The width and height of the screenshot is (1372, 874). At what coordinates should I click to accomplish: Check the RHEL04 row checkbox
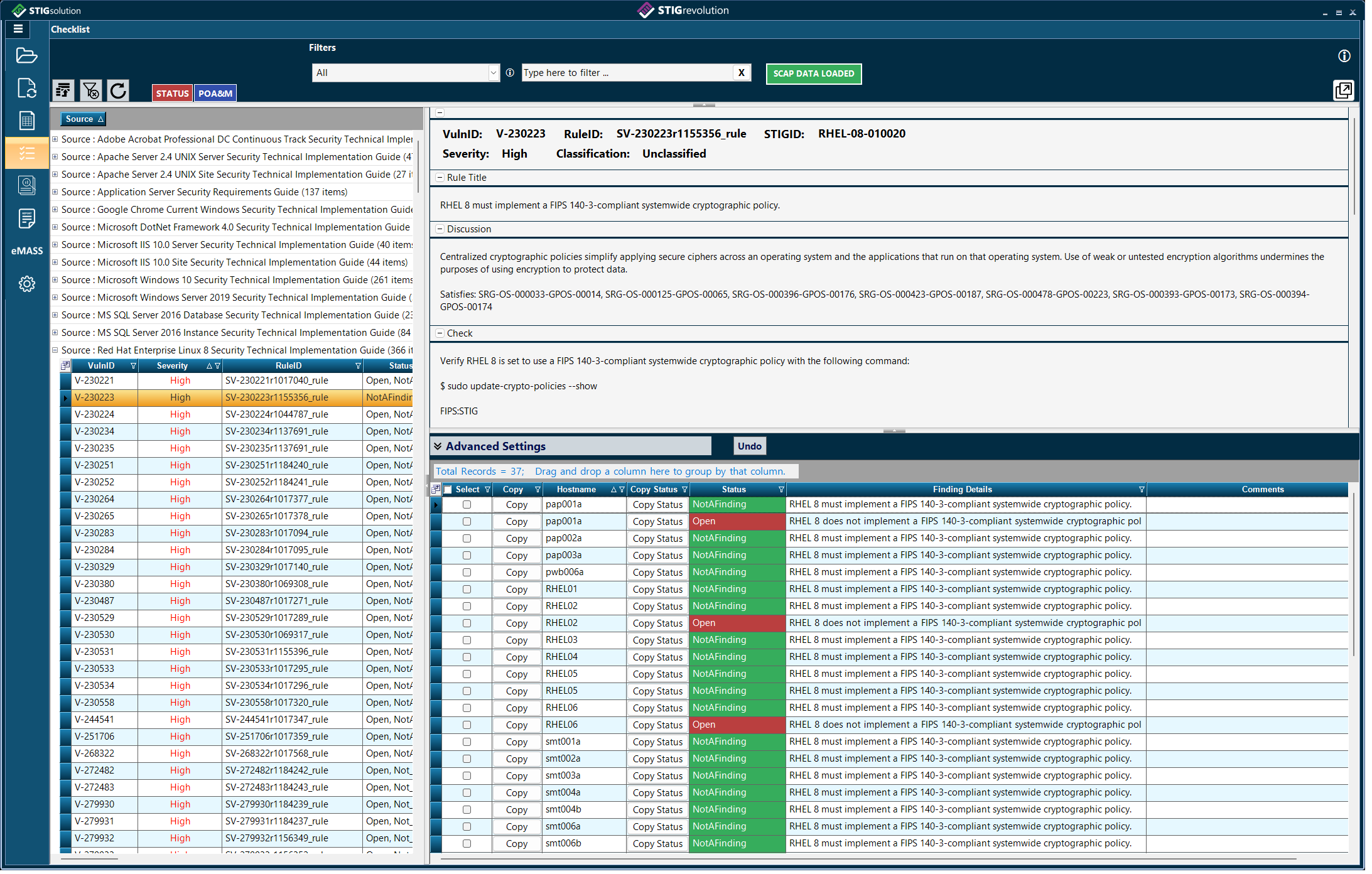click(x=467, y=657)
